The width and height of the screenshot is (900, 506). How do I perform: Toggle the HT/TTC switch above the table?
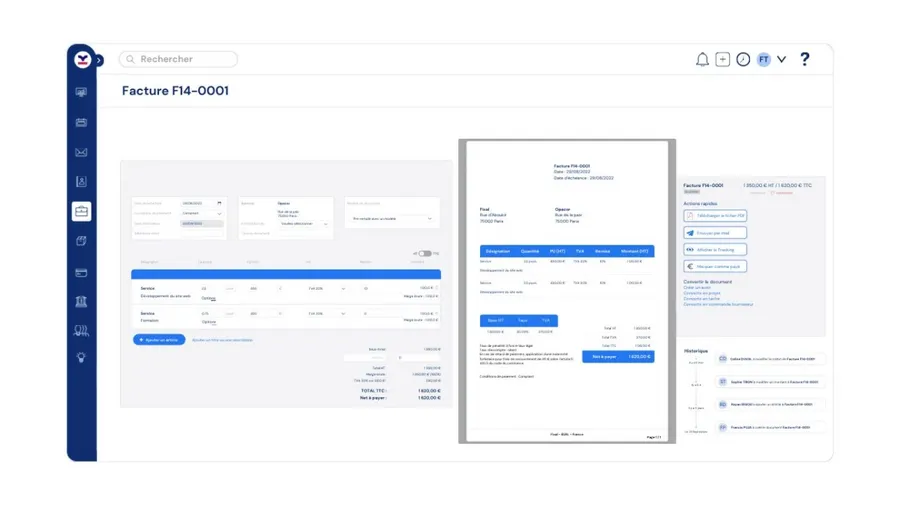pyautogui.click(x=425, y=254)
